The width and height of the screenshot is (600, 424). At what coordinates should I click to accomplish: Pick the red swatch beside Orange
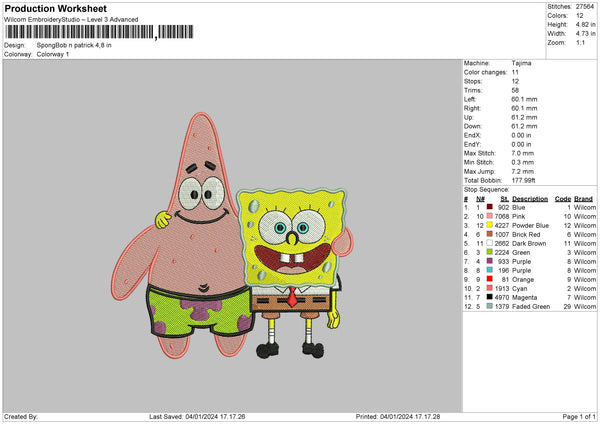coord(489,279)
